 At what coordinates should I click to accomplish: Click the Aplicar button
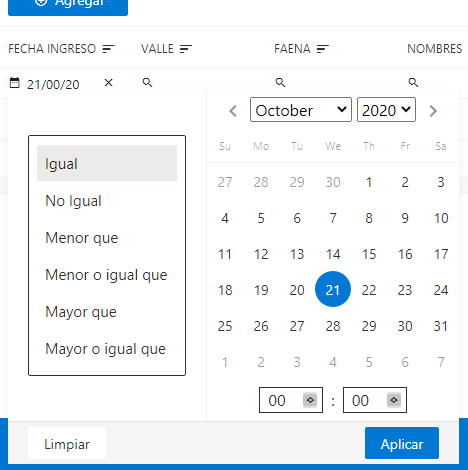(x=402, y=443)
